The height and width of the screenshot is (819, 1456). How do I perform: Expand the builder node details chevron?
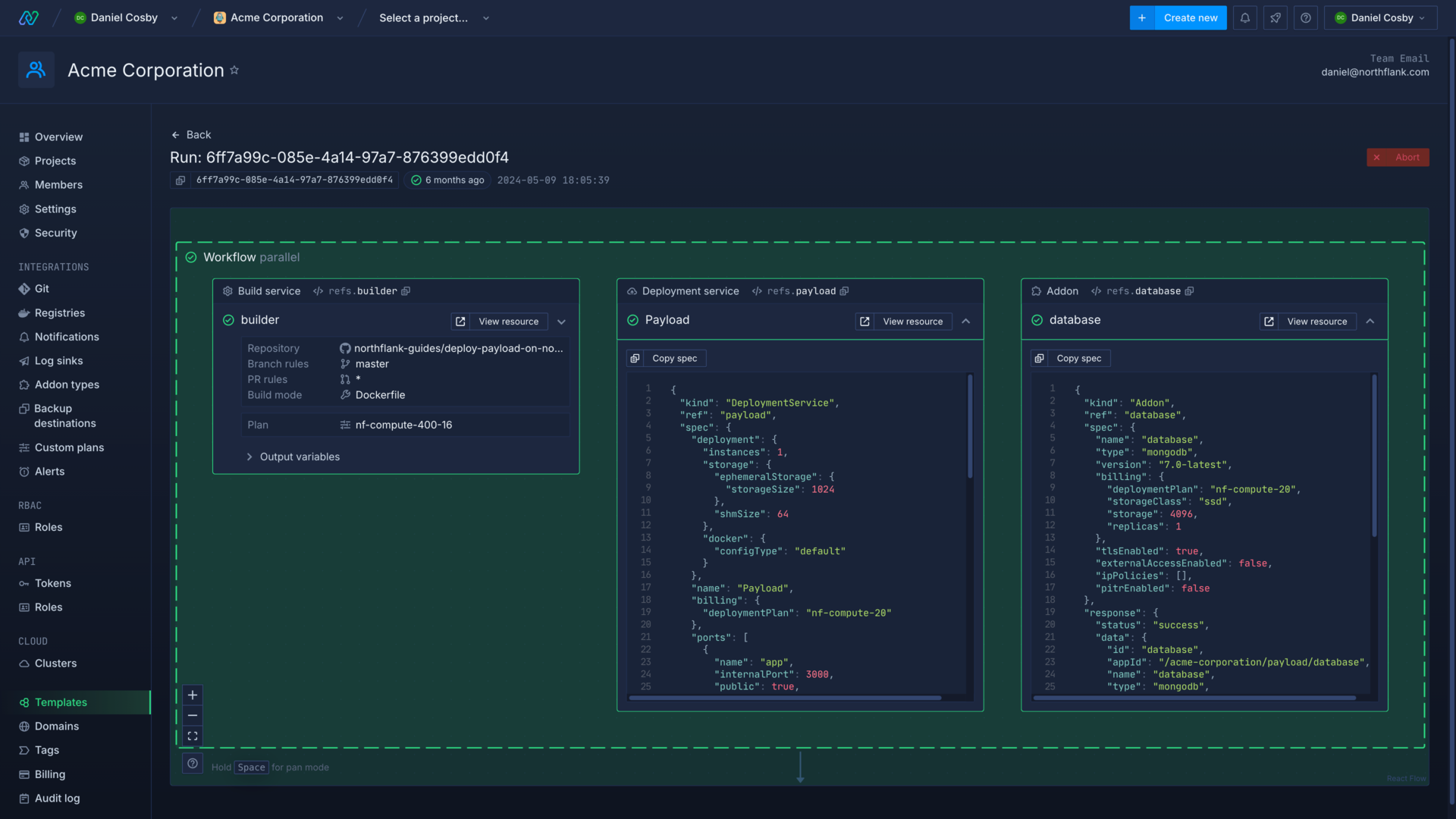coord(561,322)
